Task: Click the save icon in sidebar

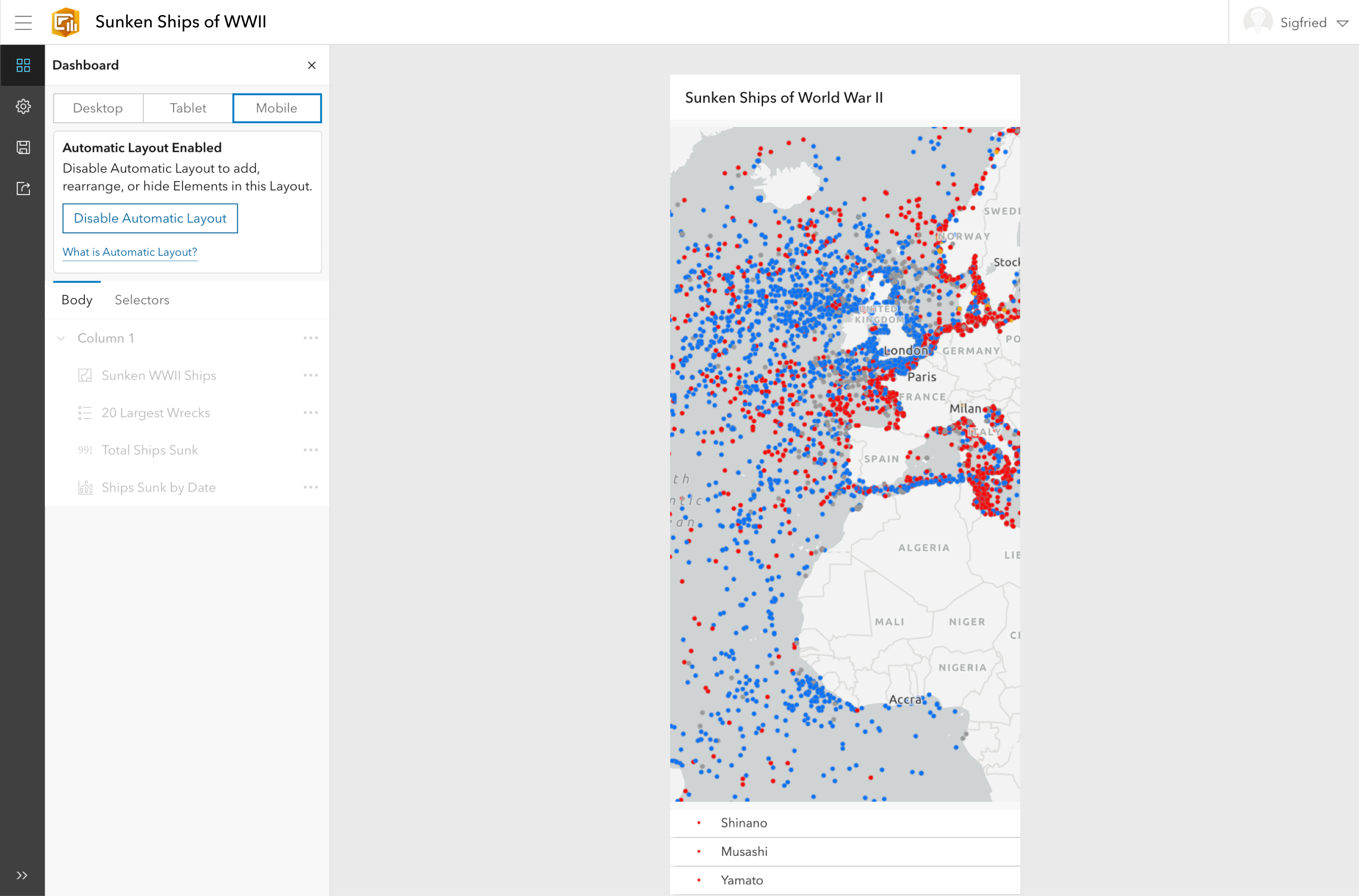Action: (x=23, y=147)
